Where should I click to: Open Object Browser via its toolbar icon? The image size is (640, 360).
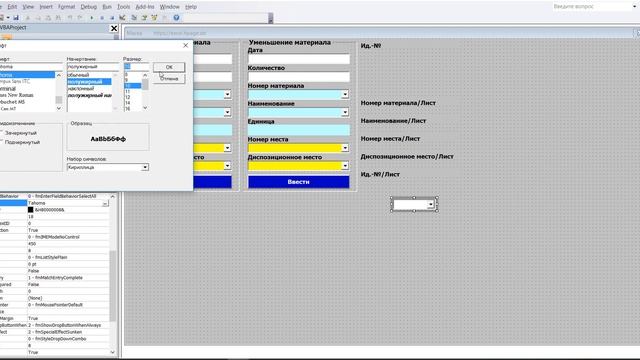click(x=154, y=18)
